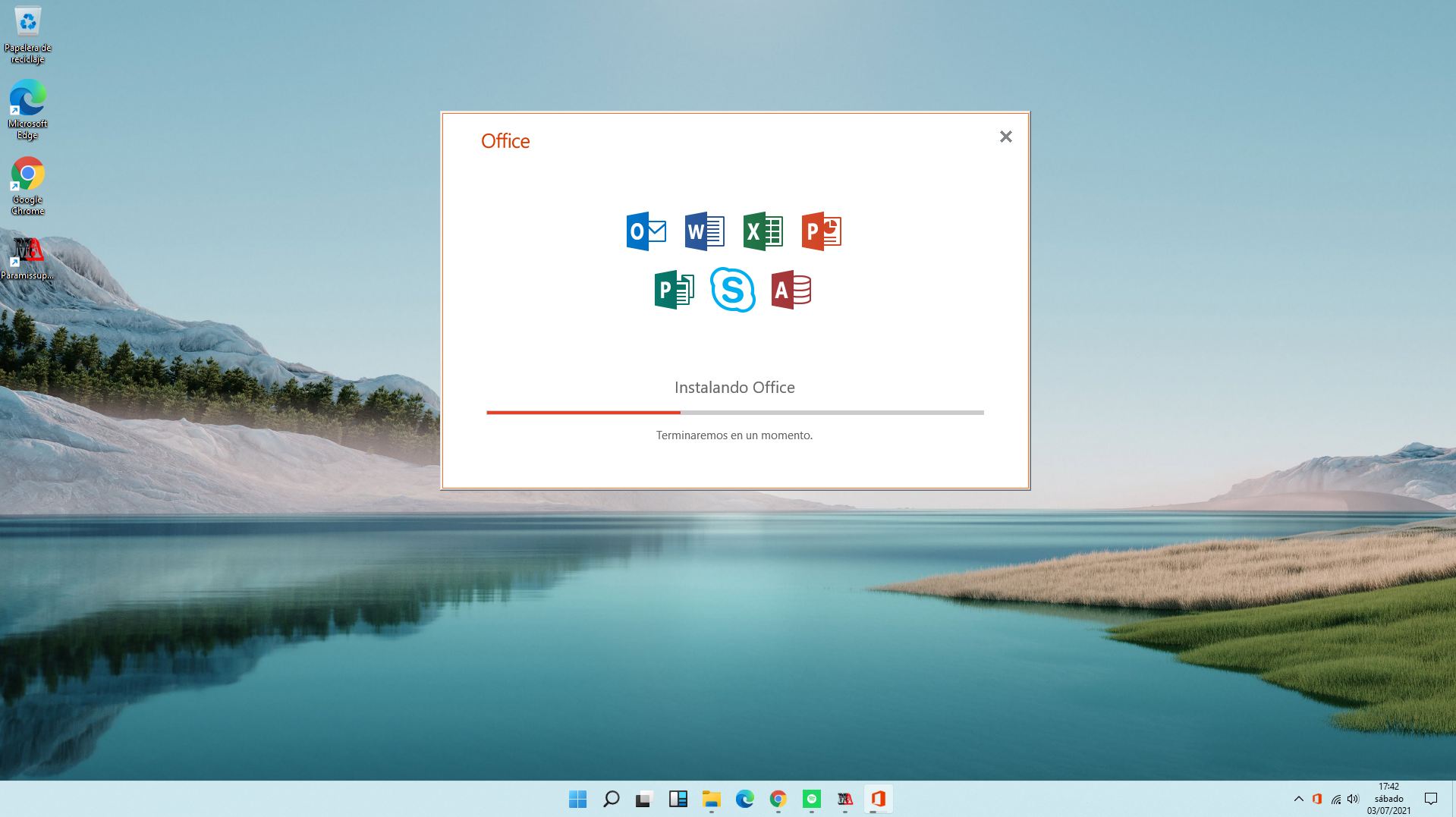1456x817 pixels.
Task: Click the Access icon in the installer
Action: click(x=791, y=290)
